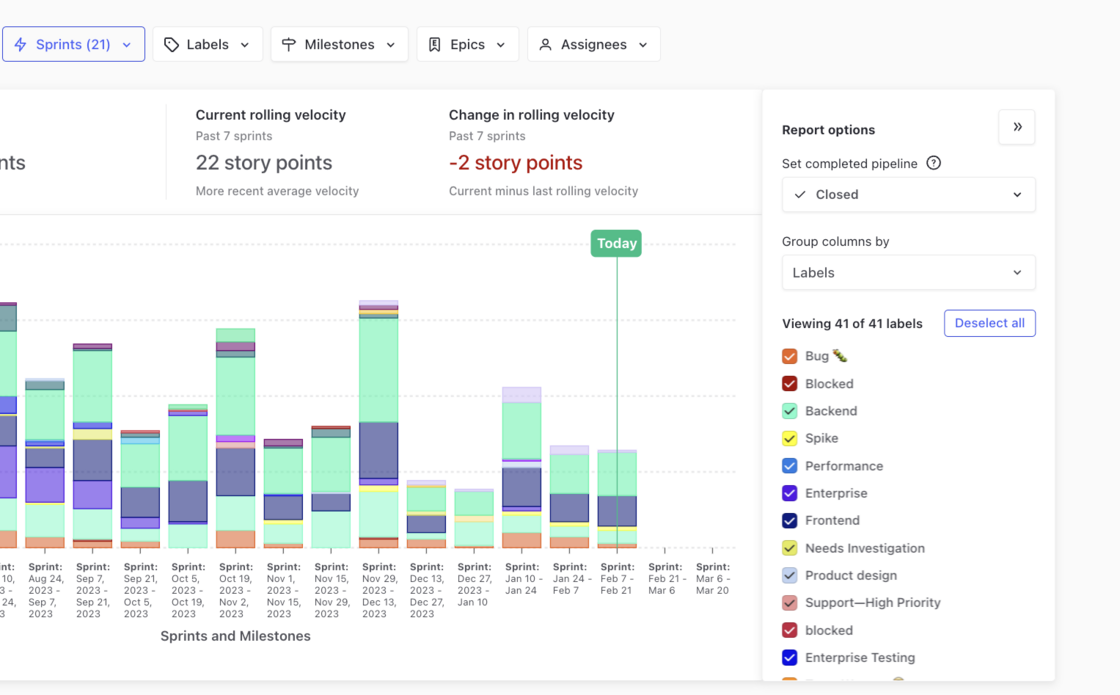This screenshot has height=695, width=1120.
Task: Open the Assignees filter dropdown
Action: (594, 44)
